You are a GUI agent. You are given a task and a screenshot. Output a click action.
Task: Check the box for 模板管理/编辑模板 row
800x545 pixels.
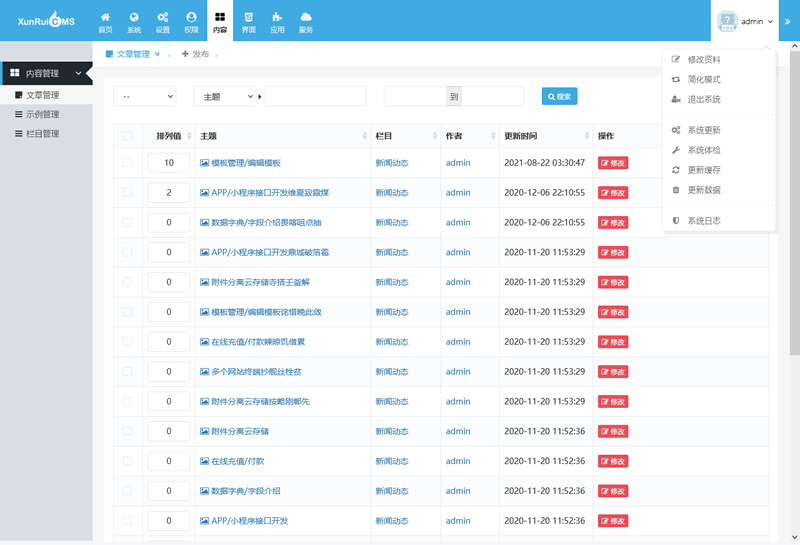point(127,162)
